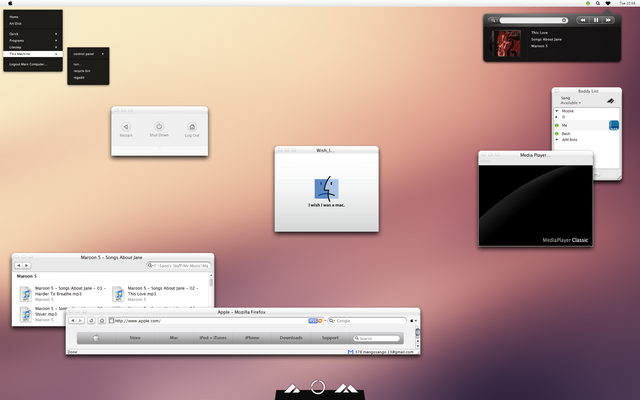Click the Finder face icon in Wish window
Image resolution: width=640 pixels, height=400 pixels.
(326, 188)
